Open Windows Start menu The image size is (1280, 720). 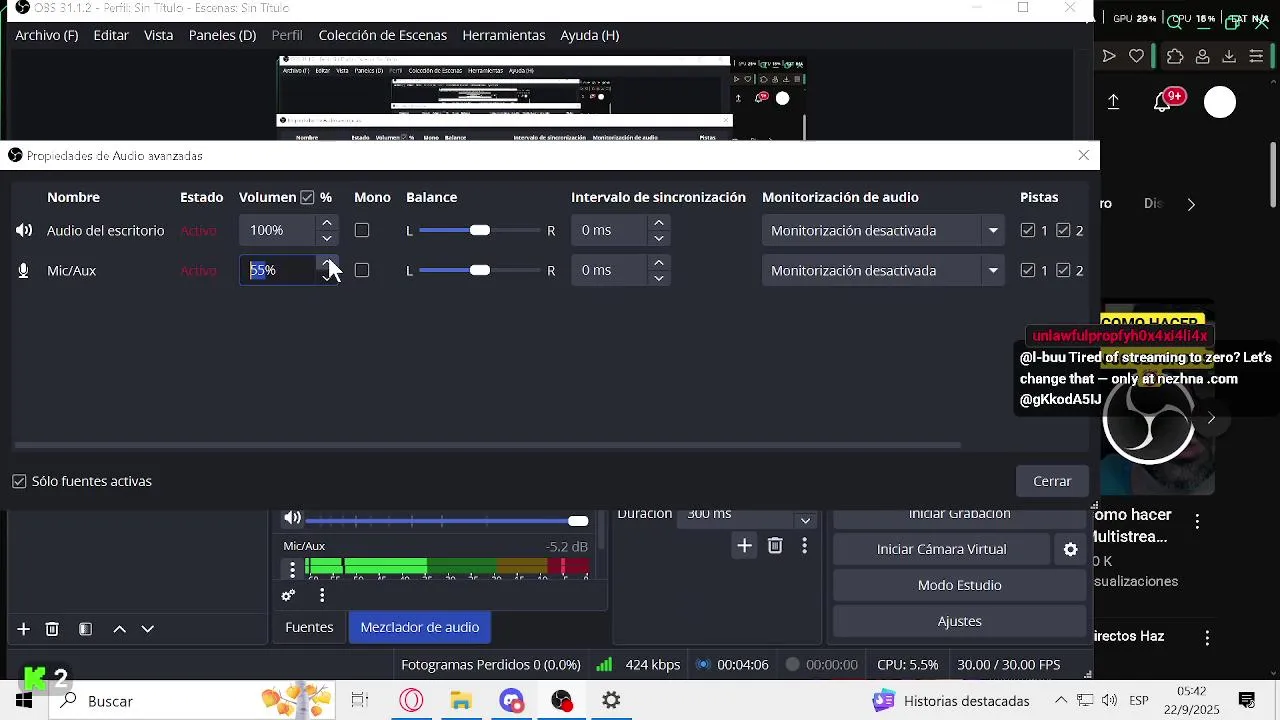(24, 701)
